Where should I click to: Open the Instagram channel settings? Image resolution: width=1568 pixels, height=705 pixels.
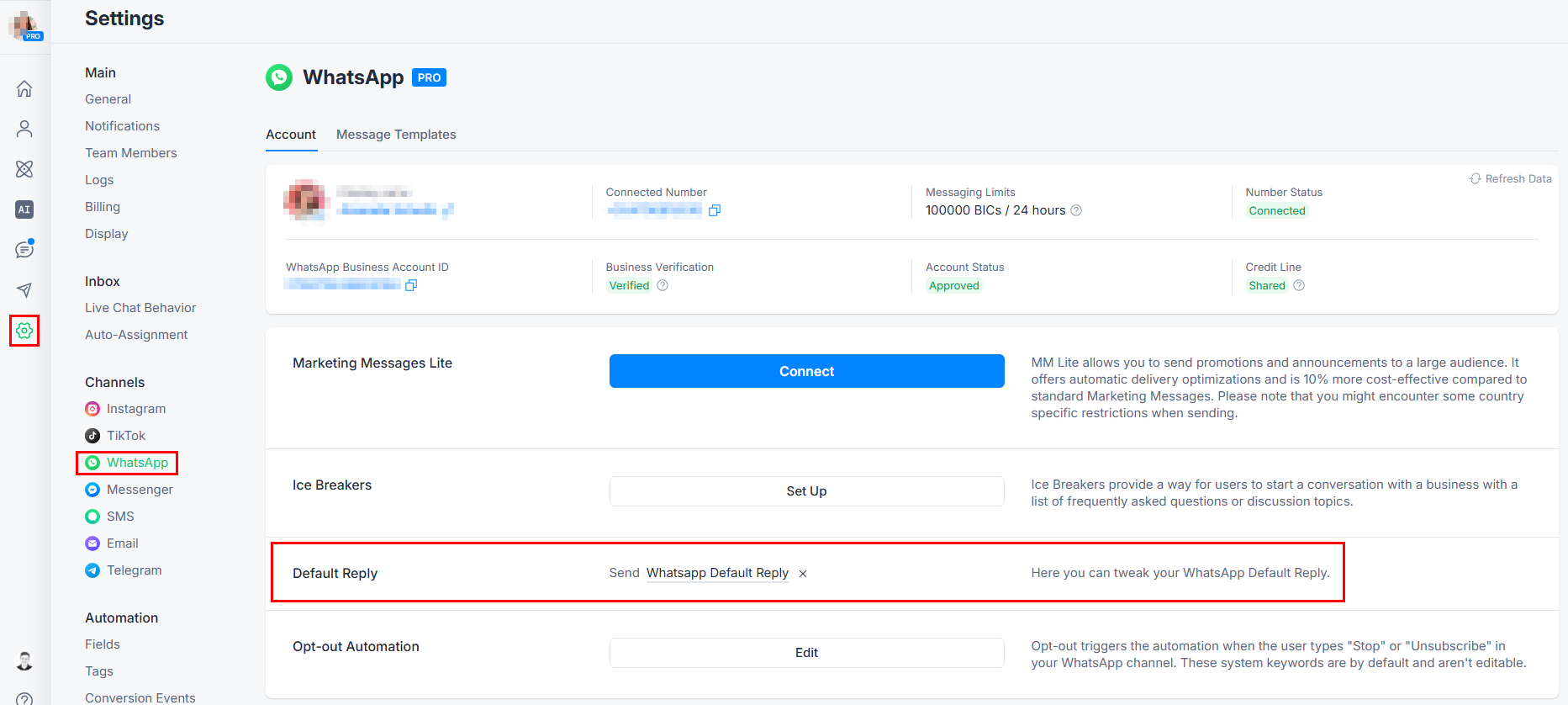[125, 409]
